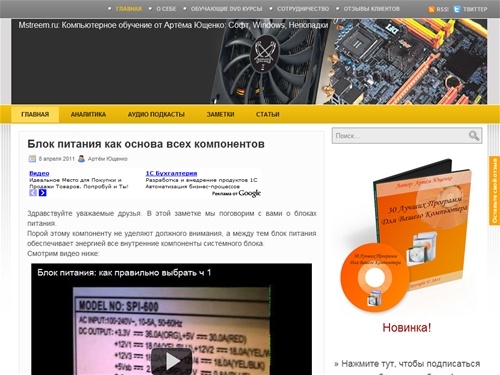This screenshot has height=375, width=500.
Task: Click video title Блок питания: как правильно выбрать
Action: tap(124, 273)
